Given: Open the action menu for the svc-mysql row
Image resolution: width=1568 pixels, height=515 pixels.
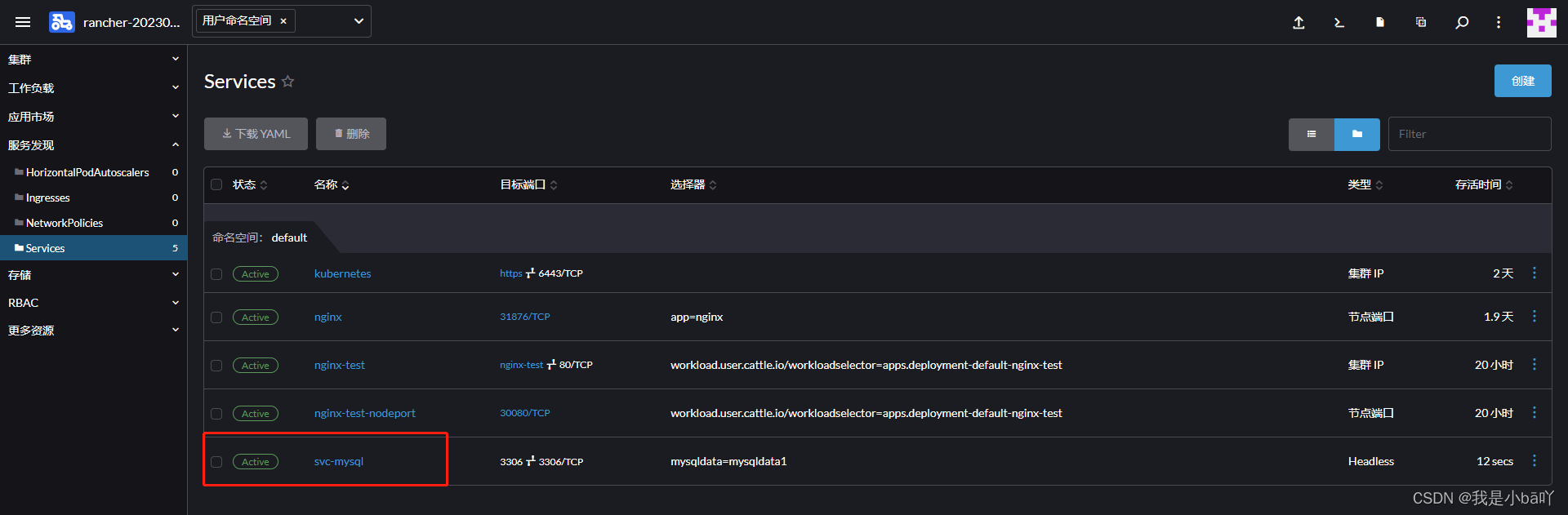Looking at the screenshot, I should [x=1534, y=461].
